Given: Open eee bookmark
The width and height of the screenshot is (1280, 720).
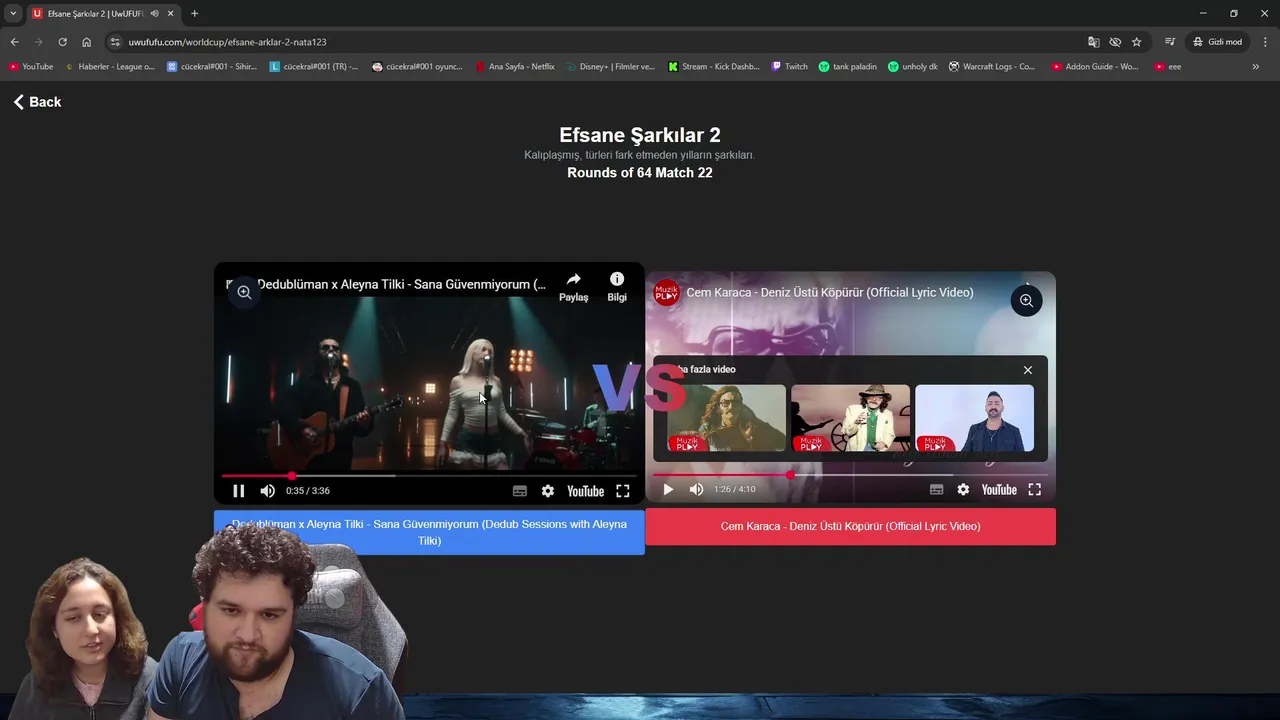Looking at the screenshot, I should (1167, 67).
